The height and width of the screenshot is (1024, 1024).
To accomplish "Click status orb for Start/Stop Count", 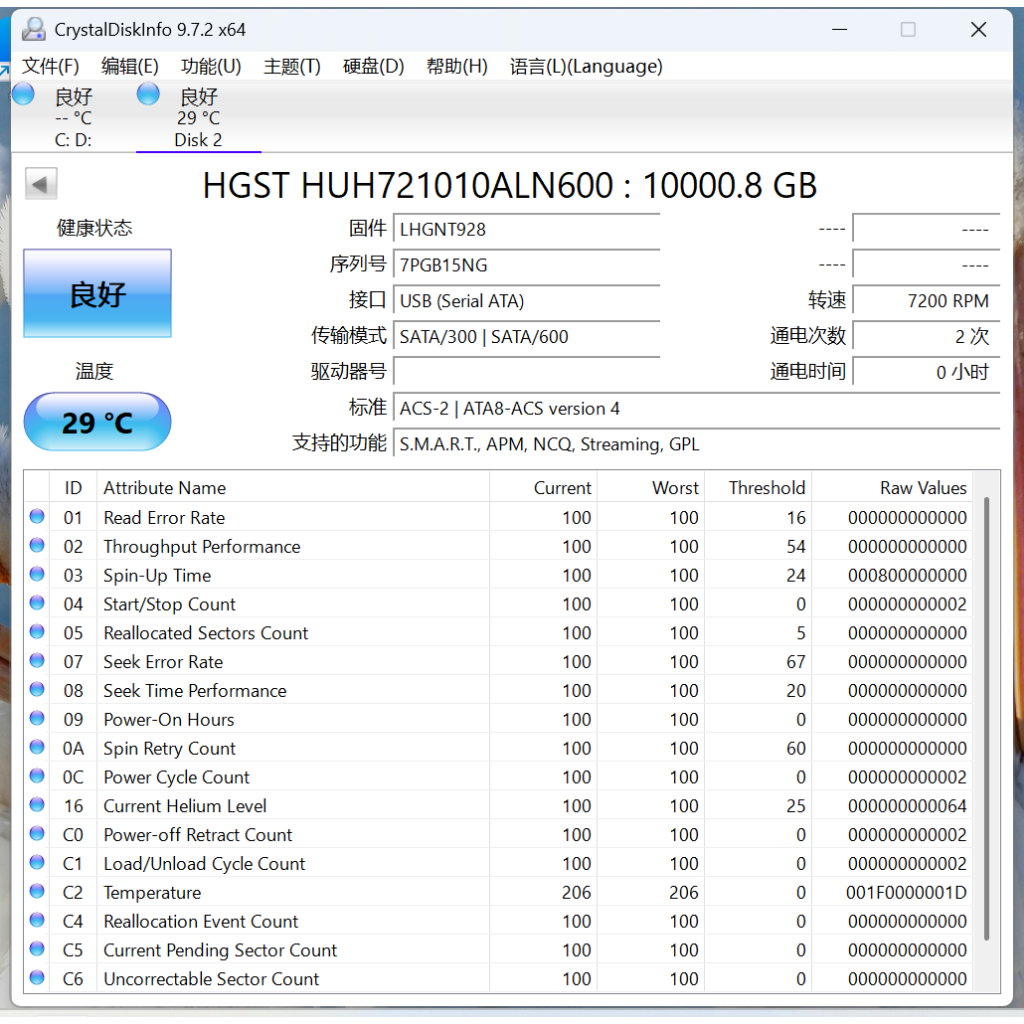I will [37, 603].
